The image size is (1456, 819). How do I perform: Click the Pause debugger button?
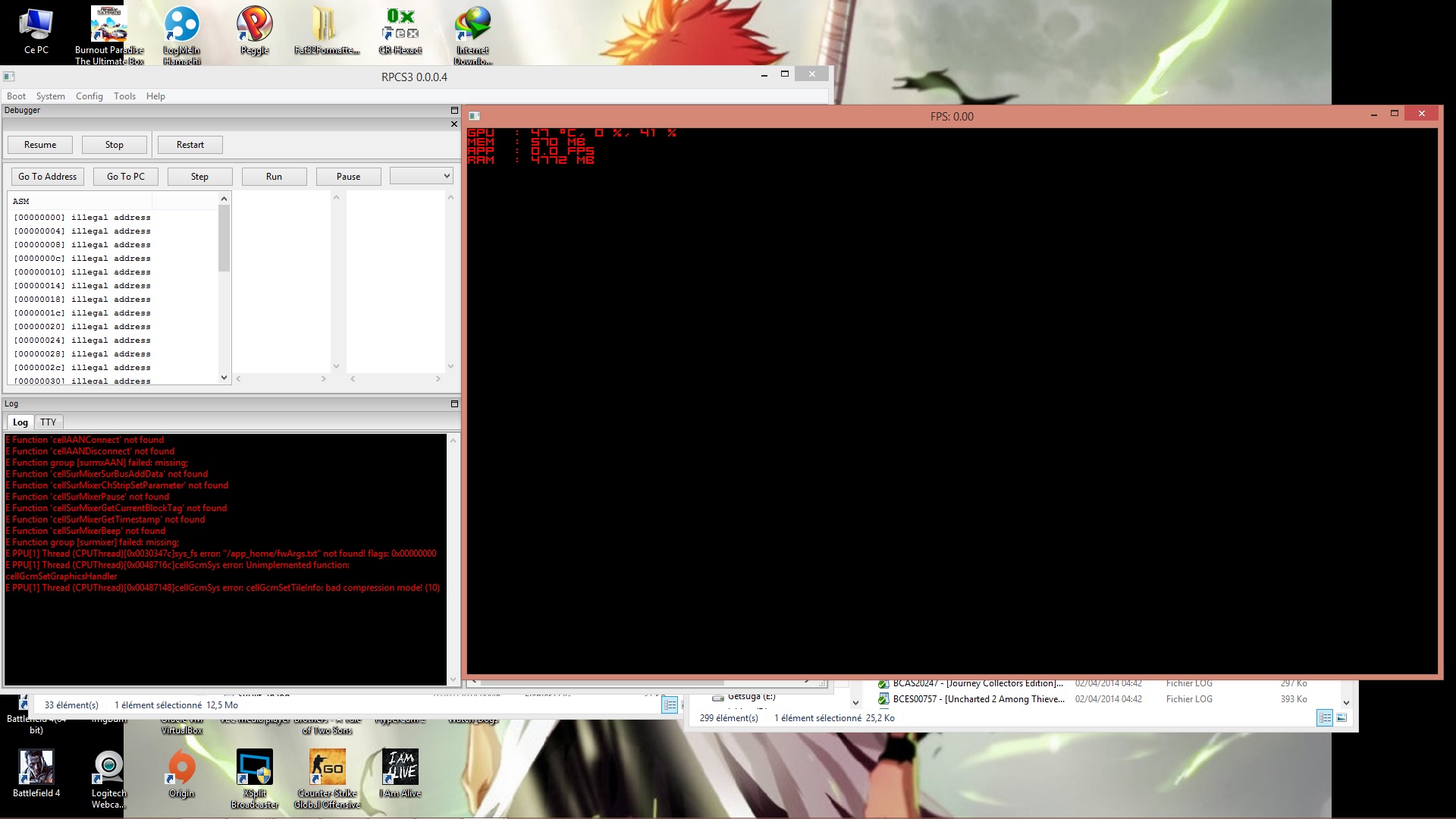pyautogui.click(x=348, y=177)
